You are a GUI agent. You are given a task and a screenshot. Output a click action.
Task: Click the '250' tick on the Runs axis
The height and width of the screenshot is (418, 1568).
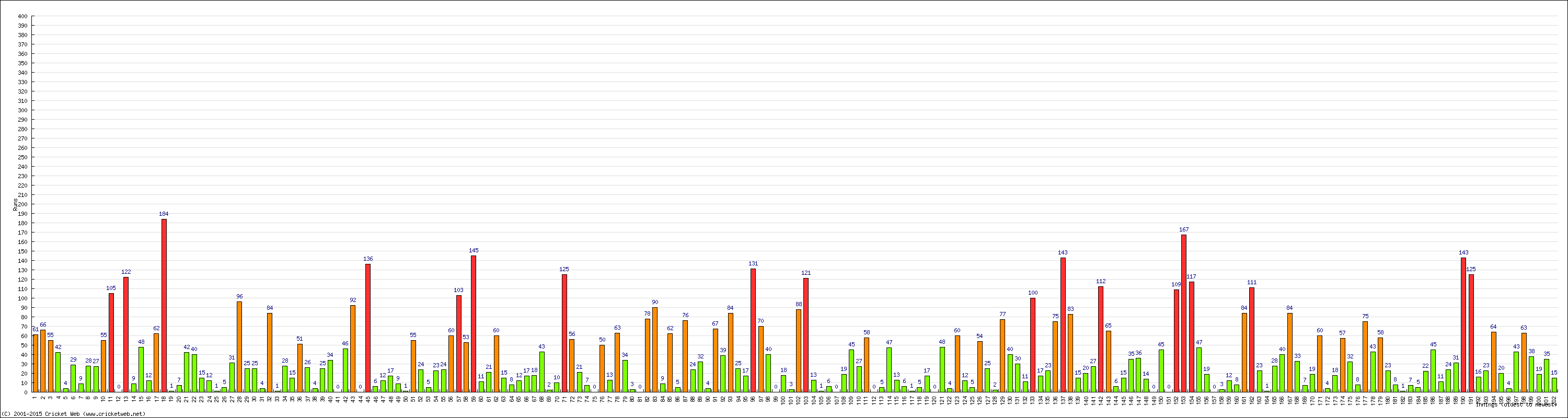[x=22, y=158]
